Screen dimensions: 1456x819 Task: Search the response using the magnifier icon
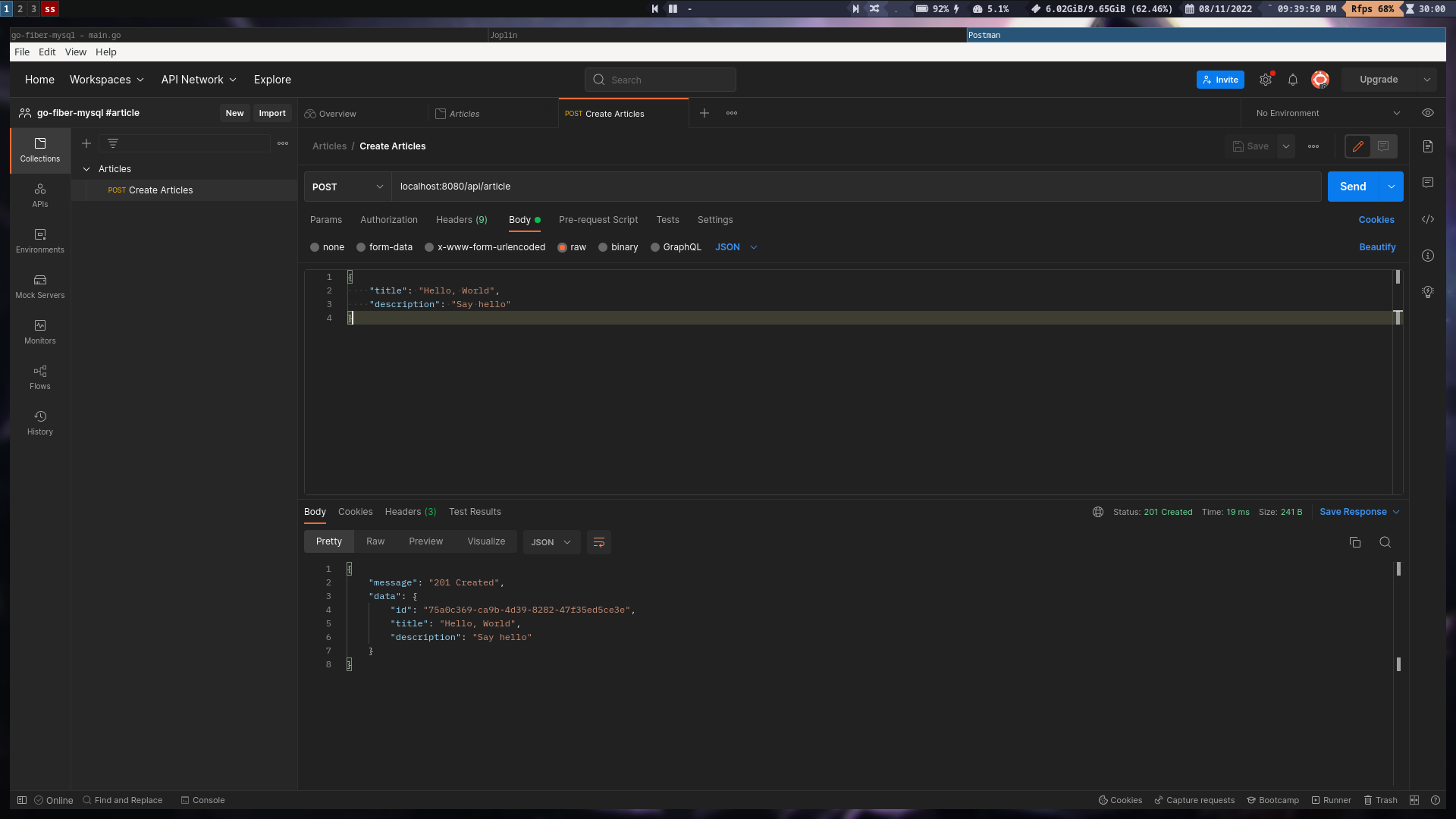click(x=1385, y=542)
